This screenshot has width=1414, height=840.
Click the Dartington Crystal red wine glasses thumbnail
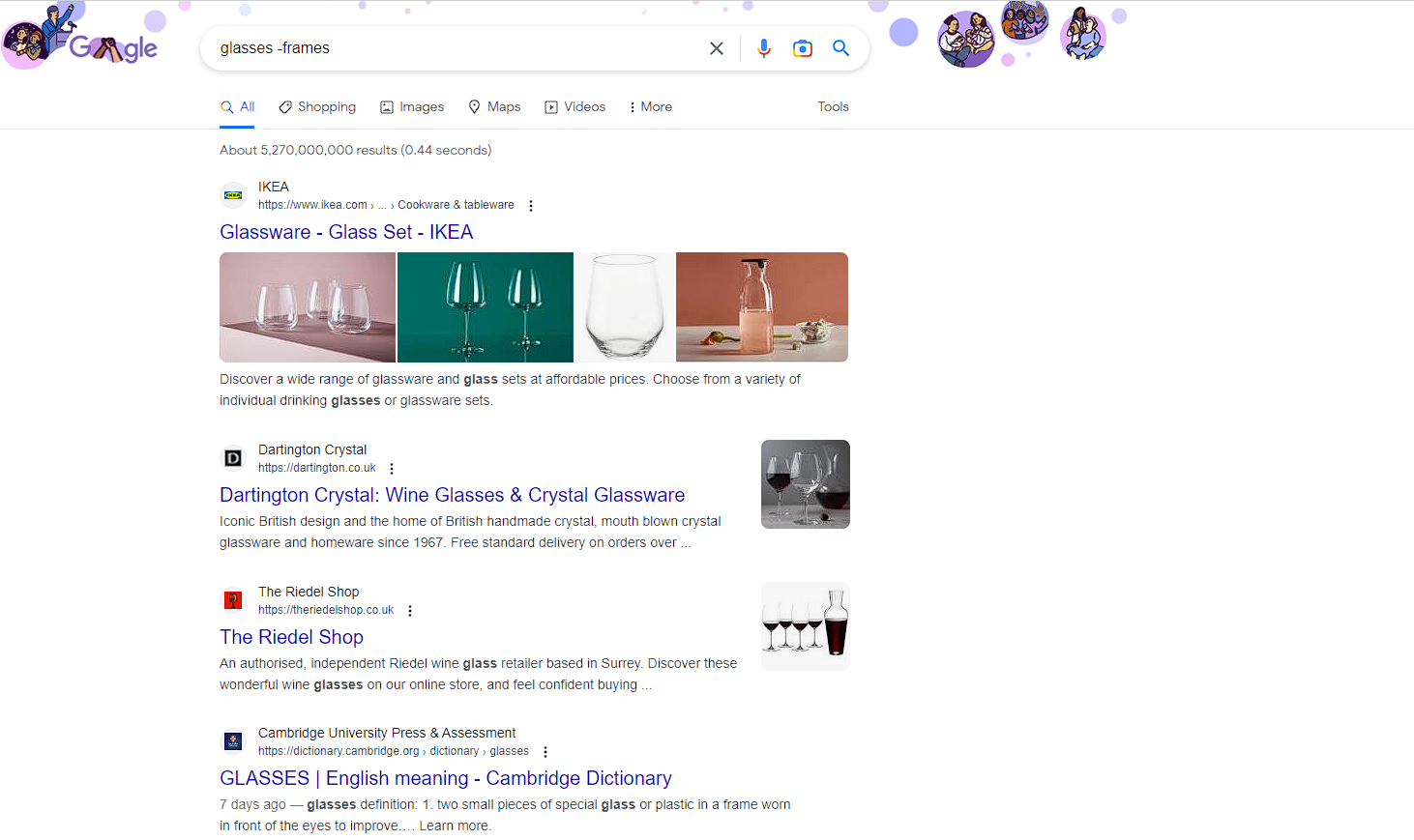tap(806, 484)
